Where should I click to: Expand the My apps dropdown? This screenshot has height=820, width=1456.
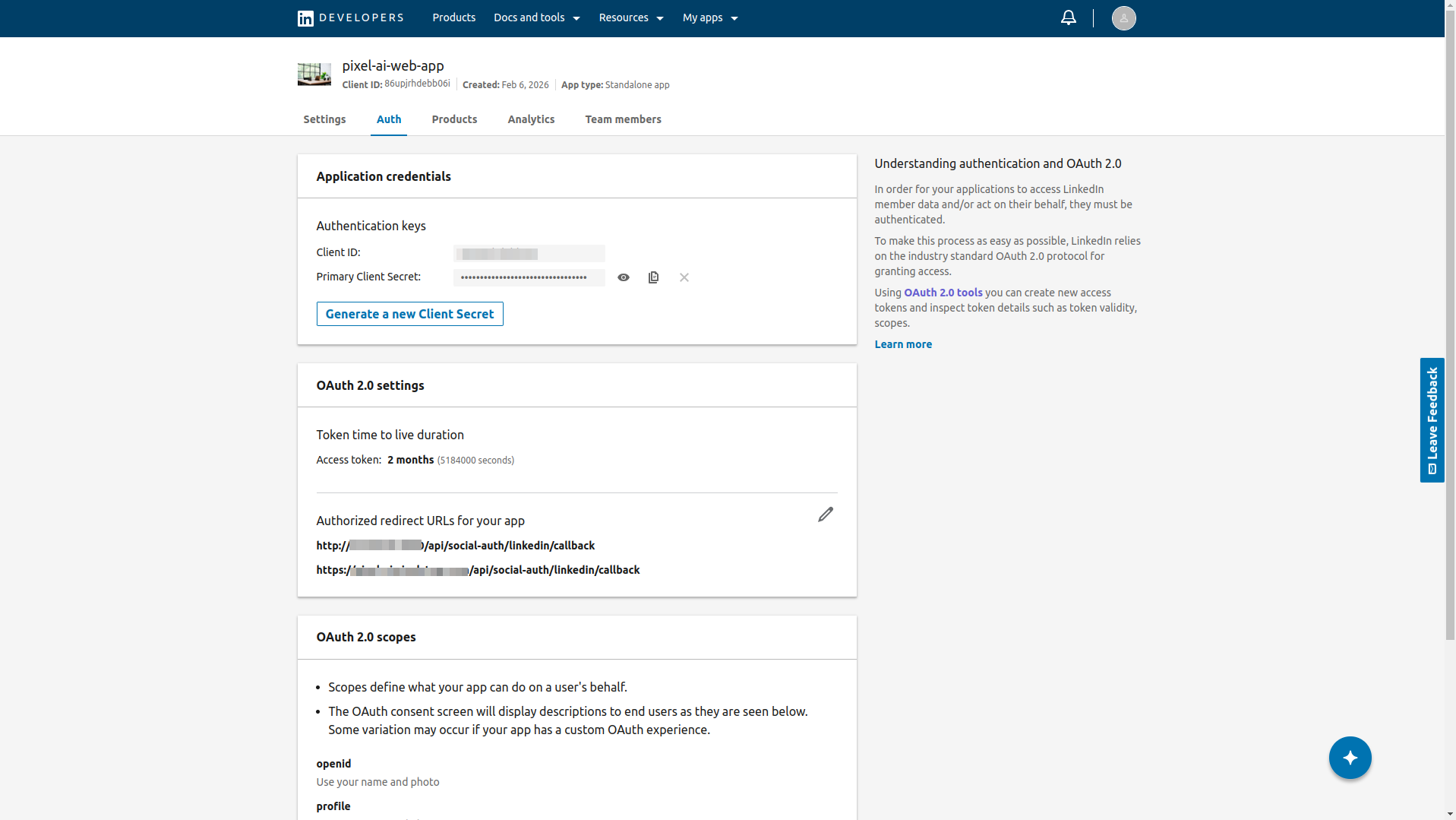tap(710, 17)
